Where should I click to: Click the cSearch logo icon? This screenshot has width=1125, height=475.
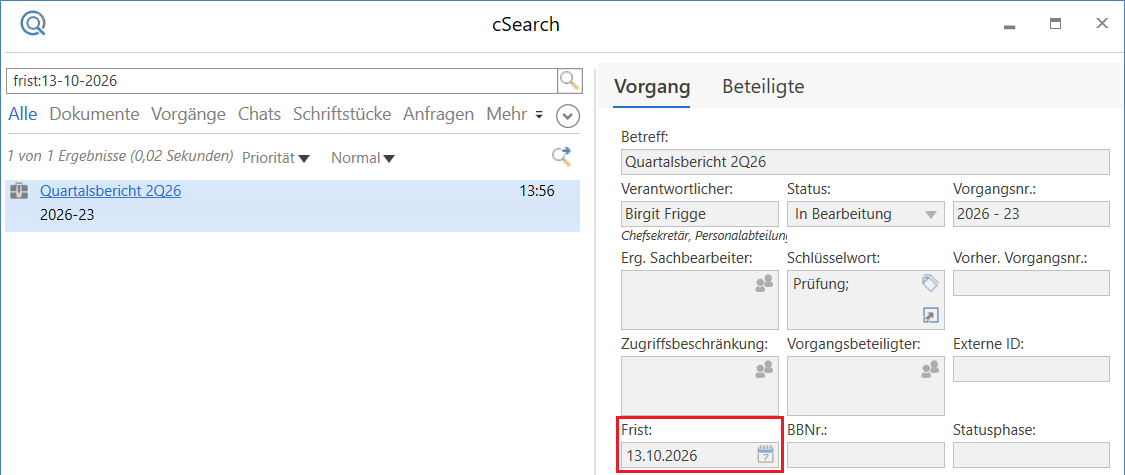33,24
